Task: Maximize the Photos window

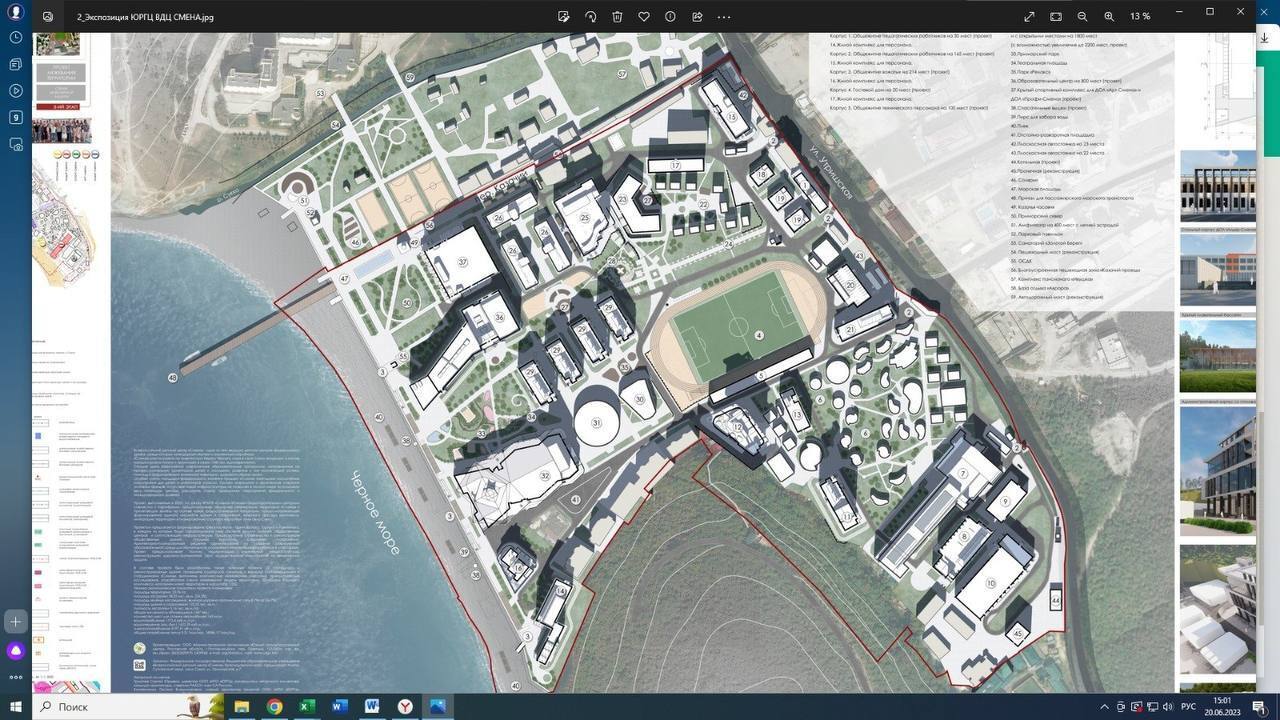Action: [1210, 11]
